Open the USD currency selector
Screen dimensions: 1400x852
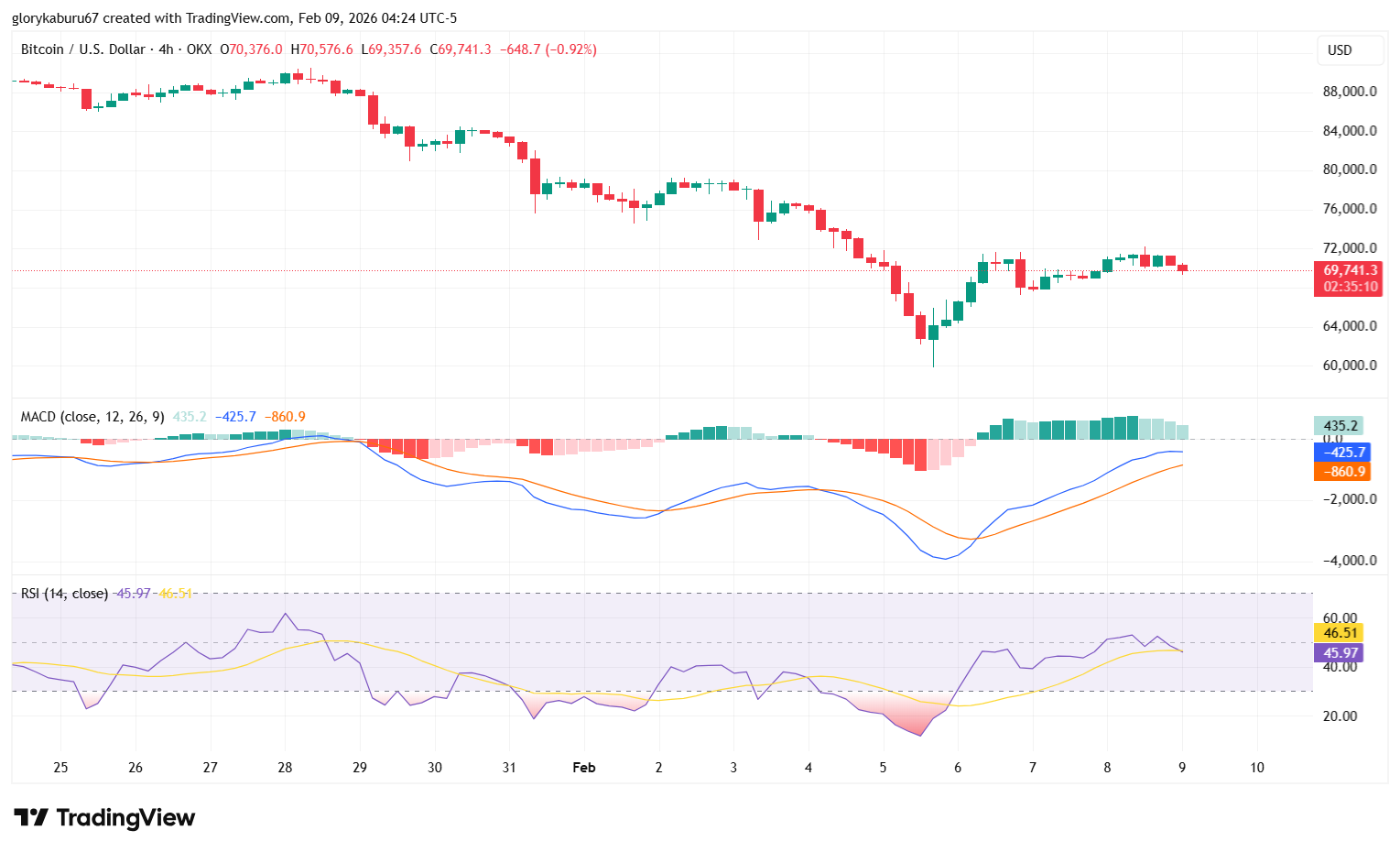(x=1340, y=50)
